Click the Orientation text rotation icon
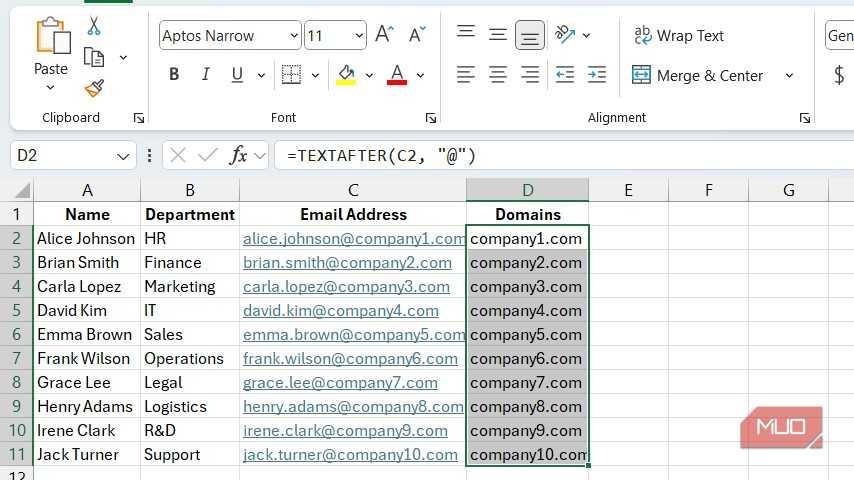854x480 pixels. tap(565, 35)
